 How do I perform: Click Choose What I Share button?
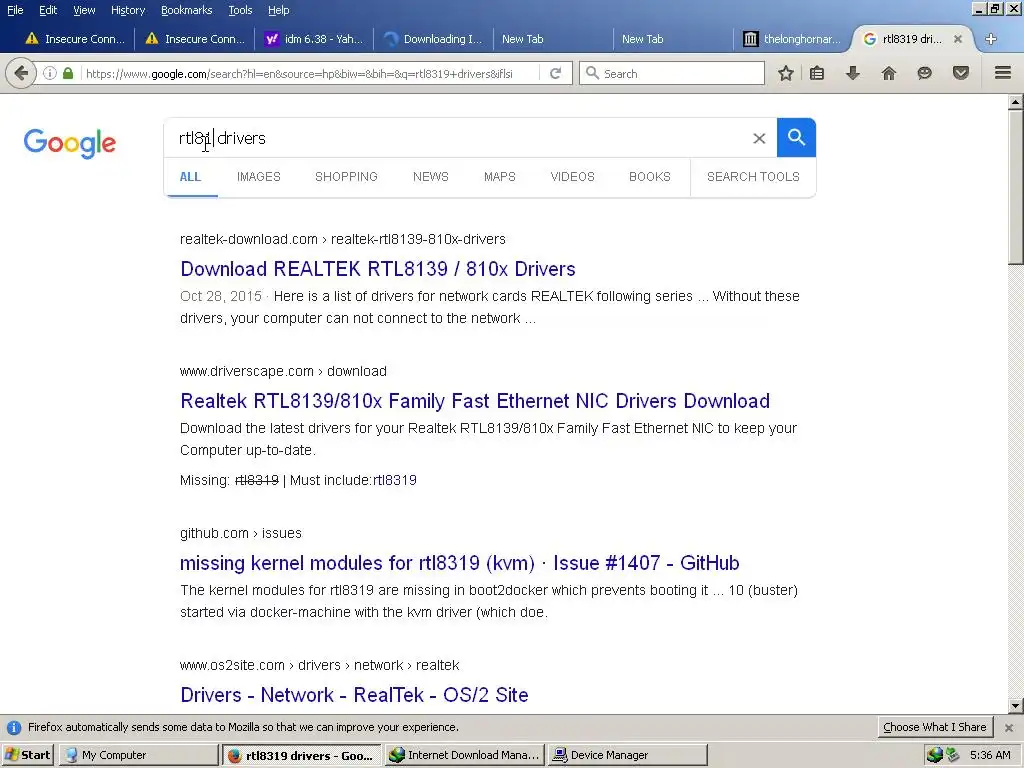point(935,728)
